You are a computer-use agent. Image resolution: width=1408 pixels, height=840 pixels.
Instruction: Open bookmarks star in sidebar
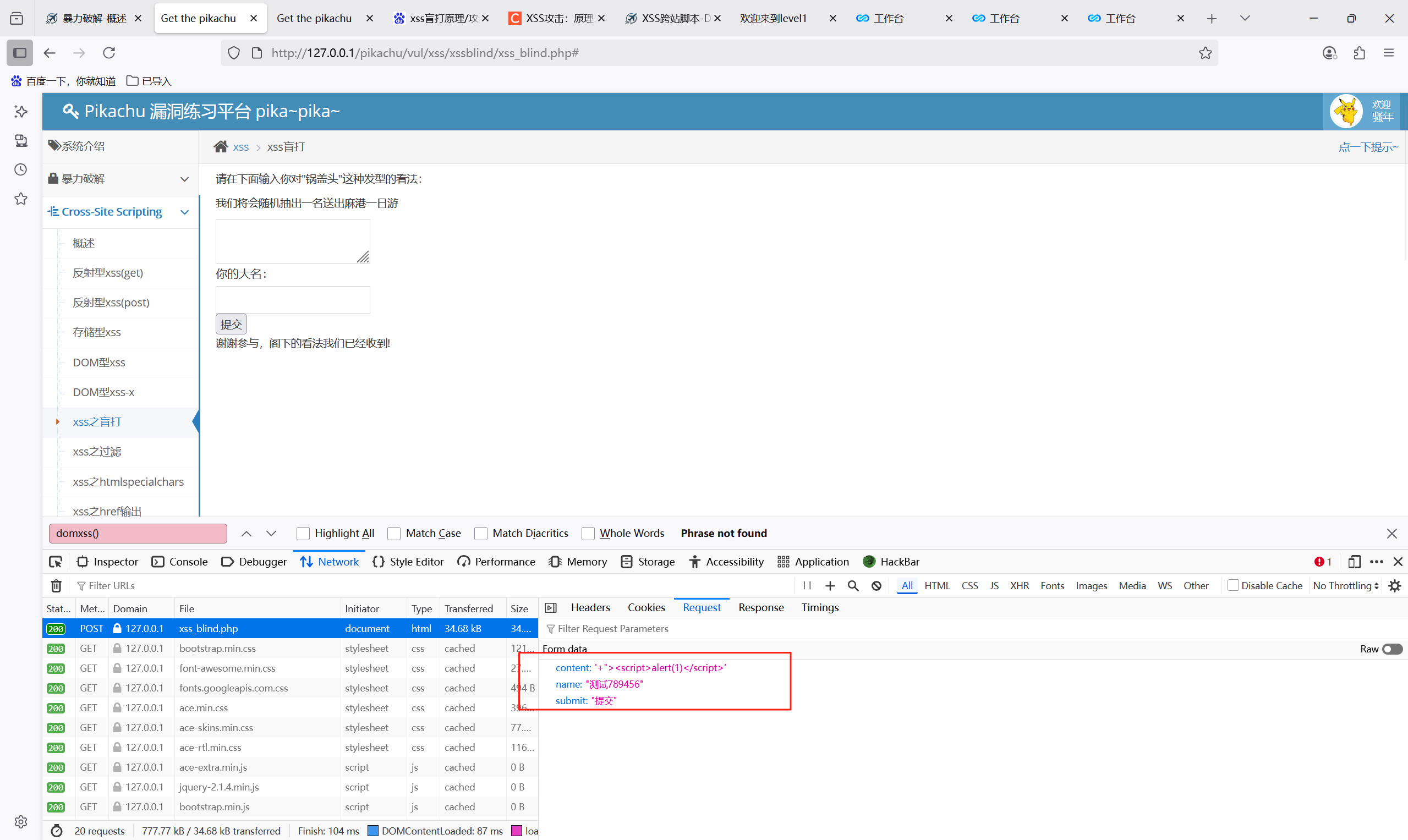tap(21, 199)
